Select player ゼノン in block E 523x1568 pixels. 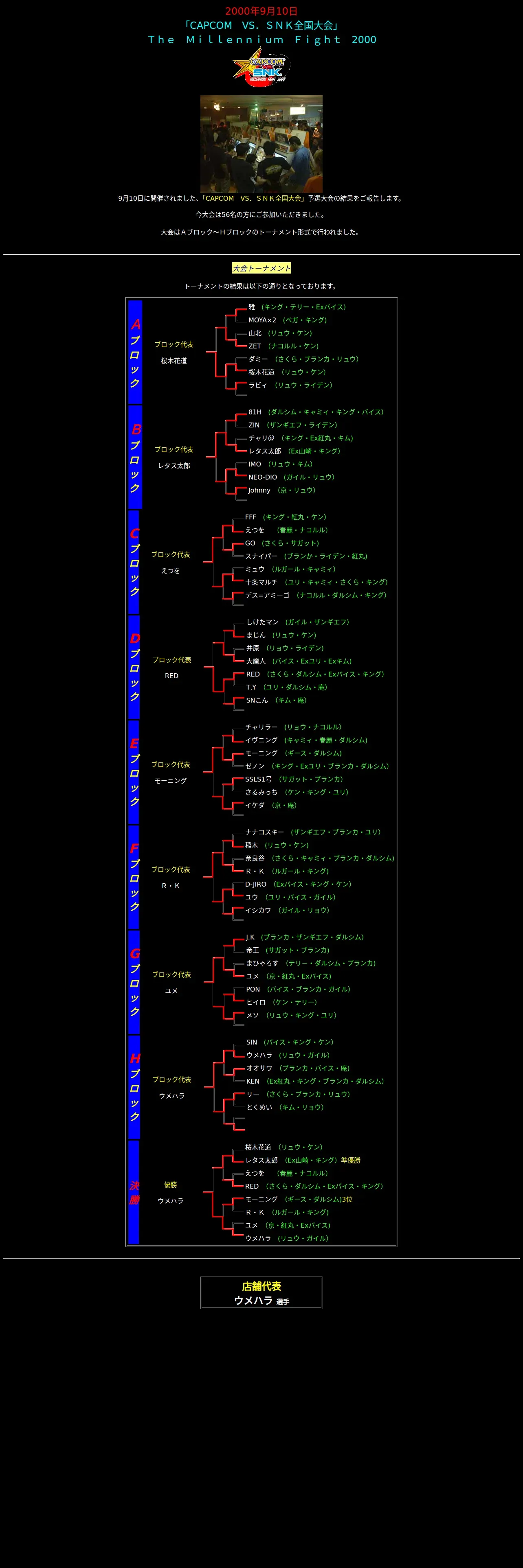coord(255,766)
